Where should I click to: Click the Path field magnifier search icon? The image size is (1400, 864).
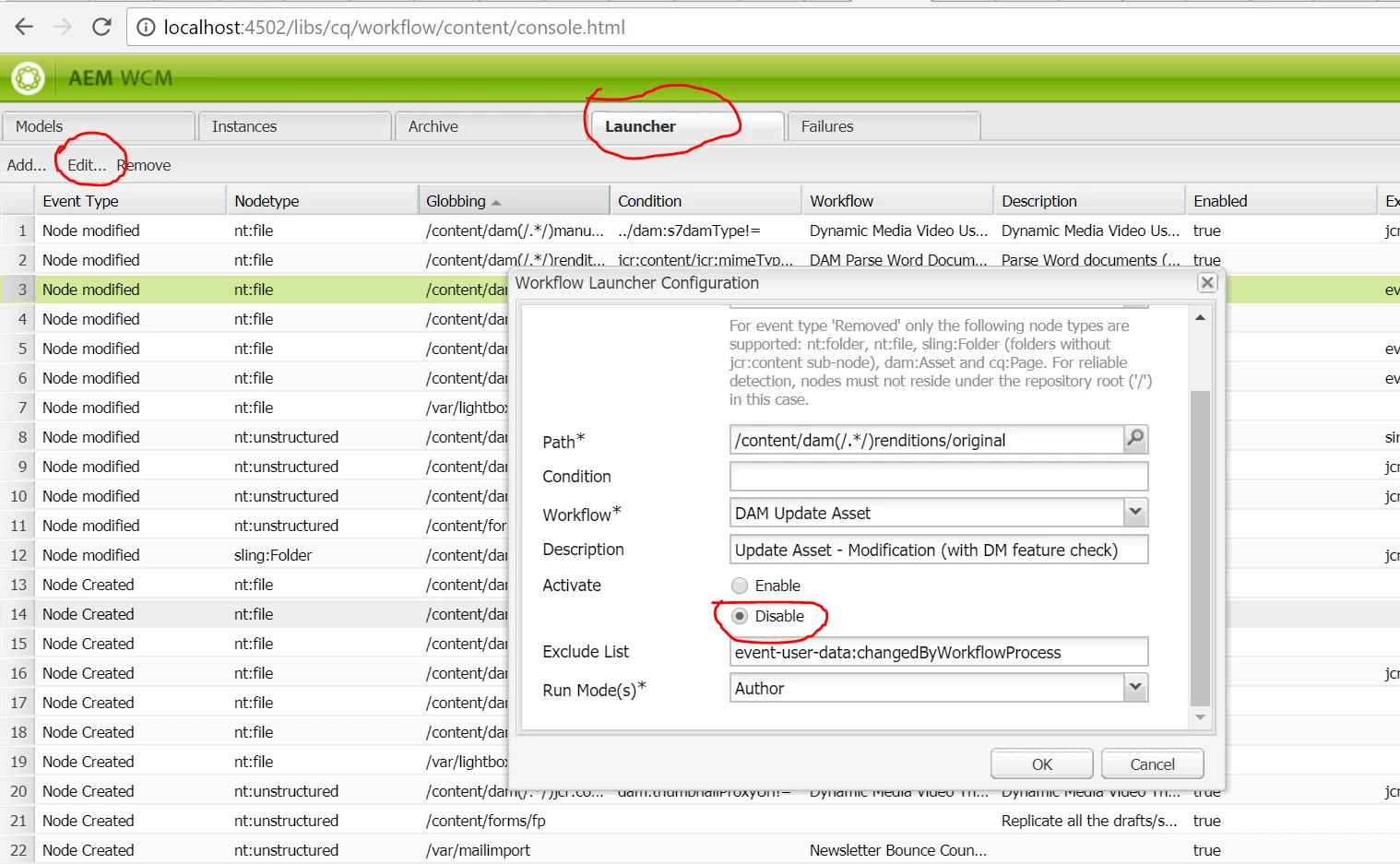1135,439
